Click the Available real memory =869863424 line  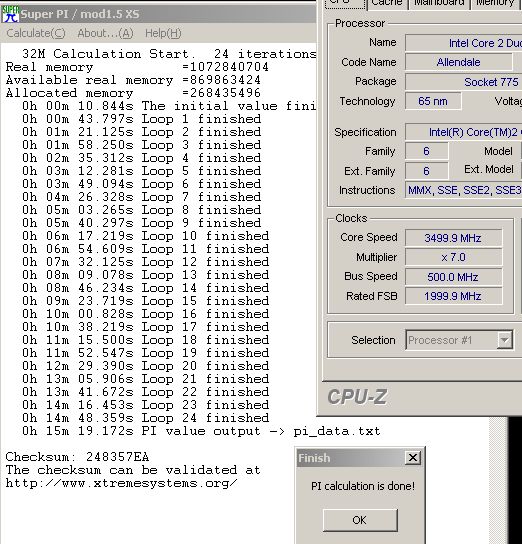pos(133,80)
